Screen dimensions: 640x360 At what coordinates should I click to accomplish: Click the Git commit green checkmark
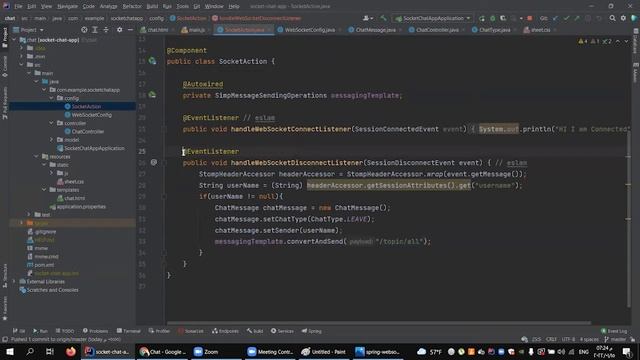(566, 18)
